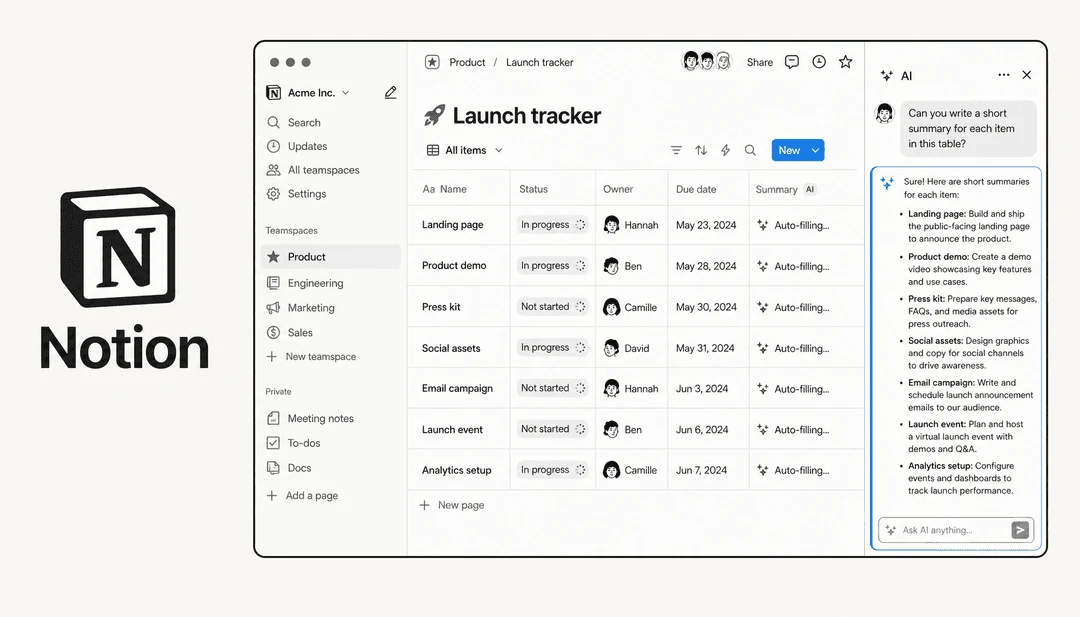Image resolution: width=1080 pixels, height=617 pixels.
Task: Click the automations lightning icon
Action: point(725,150)
